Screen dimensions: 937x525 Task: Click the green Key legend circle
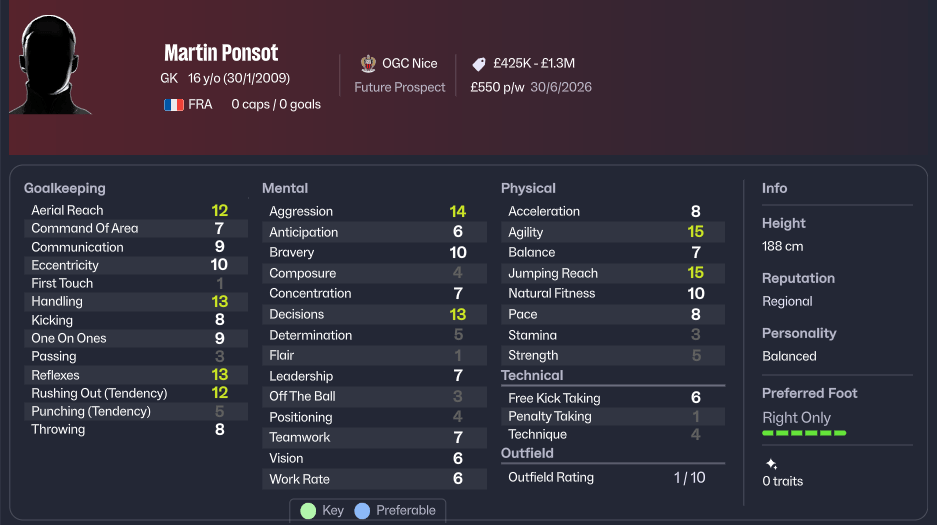308,511
